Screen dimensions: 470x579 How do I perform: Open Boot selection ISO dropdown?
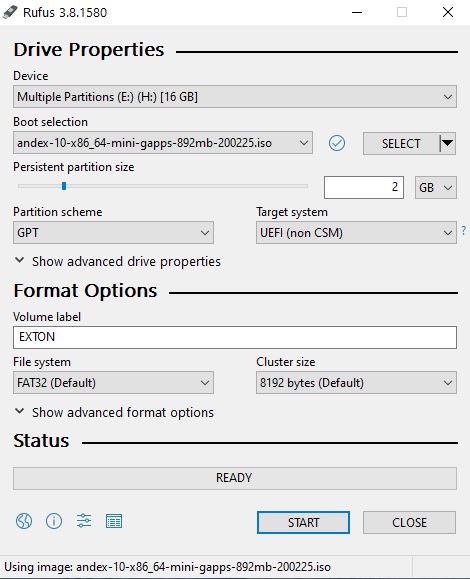[x=163, y=143]
